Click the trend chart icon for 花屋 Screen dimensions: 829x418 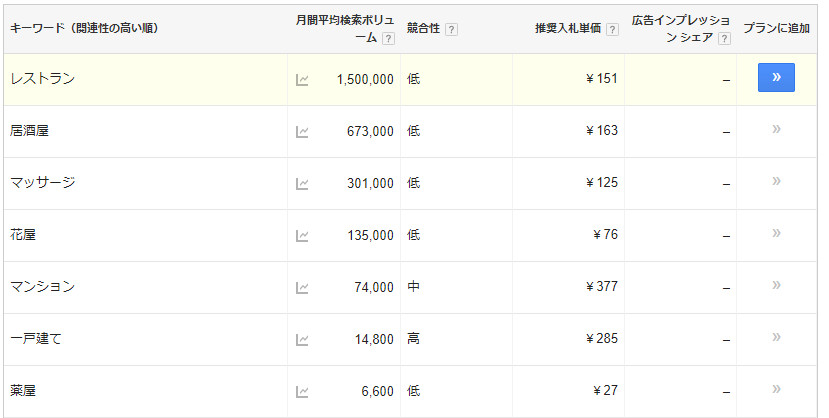[x=302, y=236]
